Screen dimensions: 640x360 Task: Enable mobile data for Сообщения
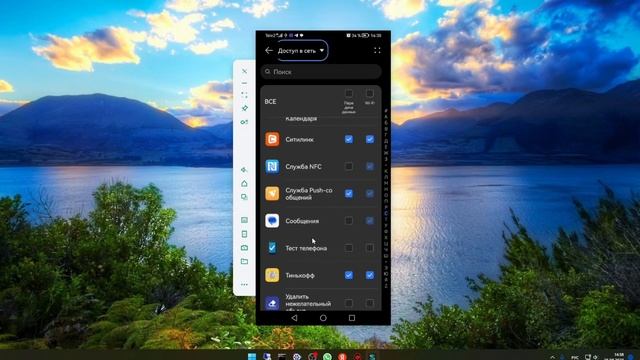point(349,221)
